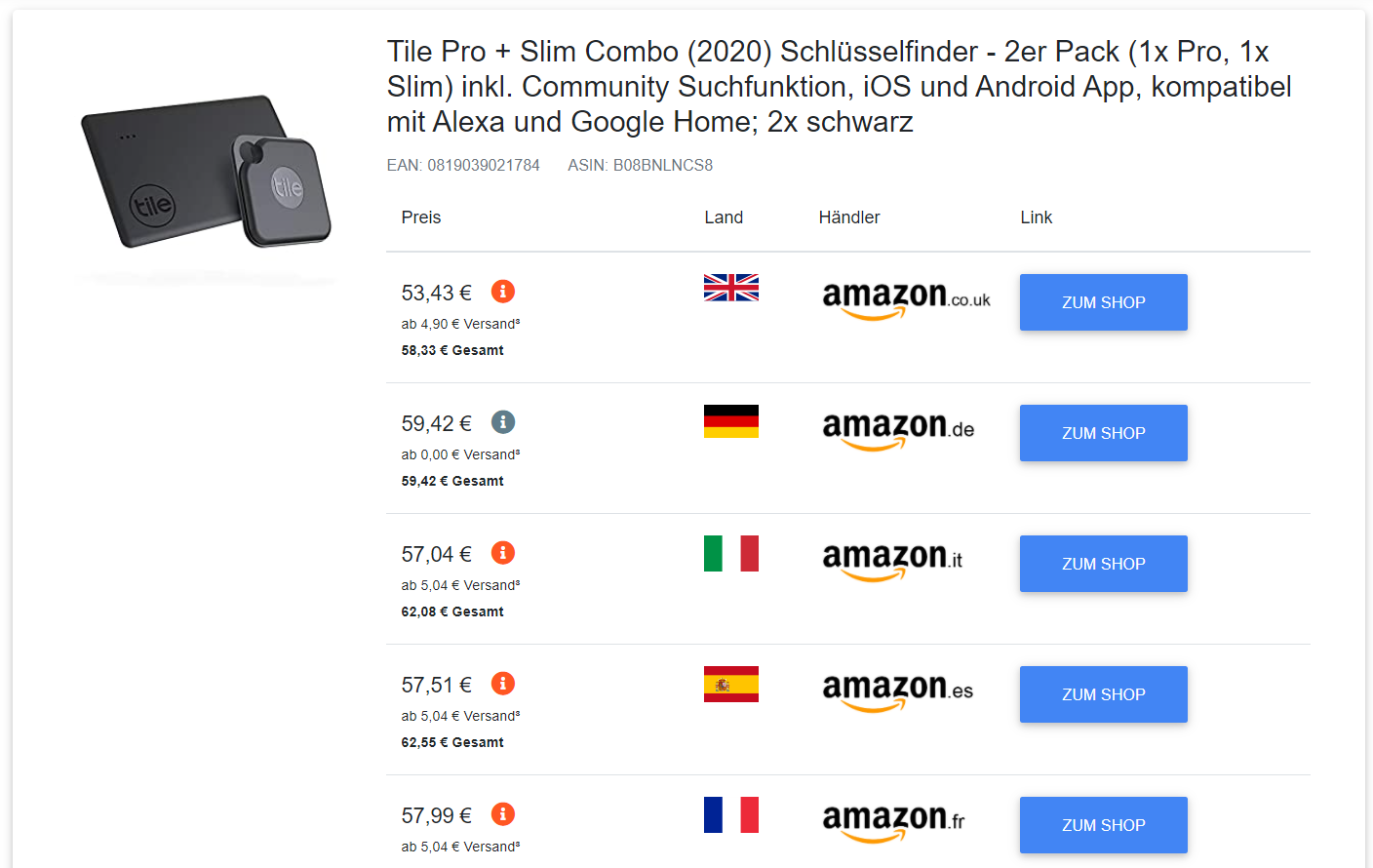Click the United Kingdom flag icon
Viewport: 1373px width, 868px height.
click(731, 288)
